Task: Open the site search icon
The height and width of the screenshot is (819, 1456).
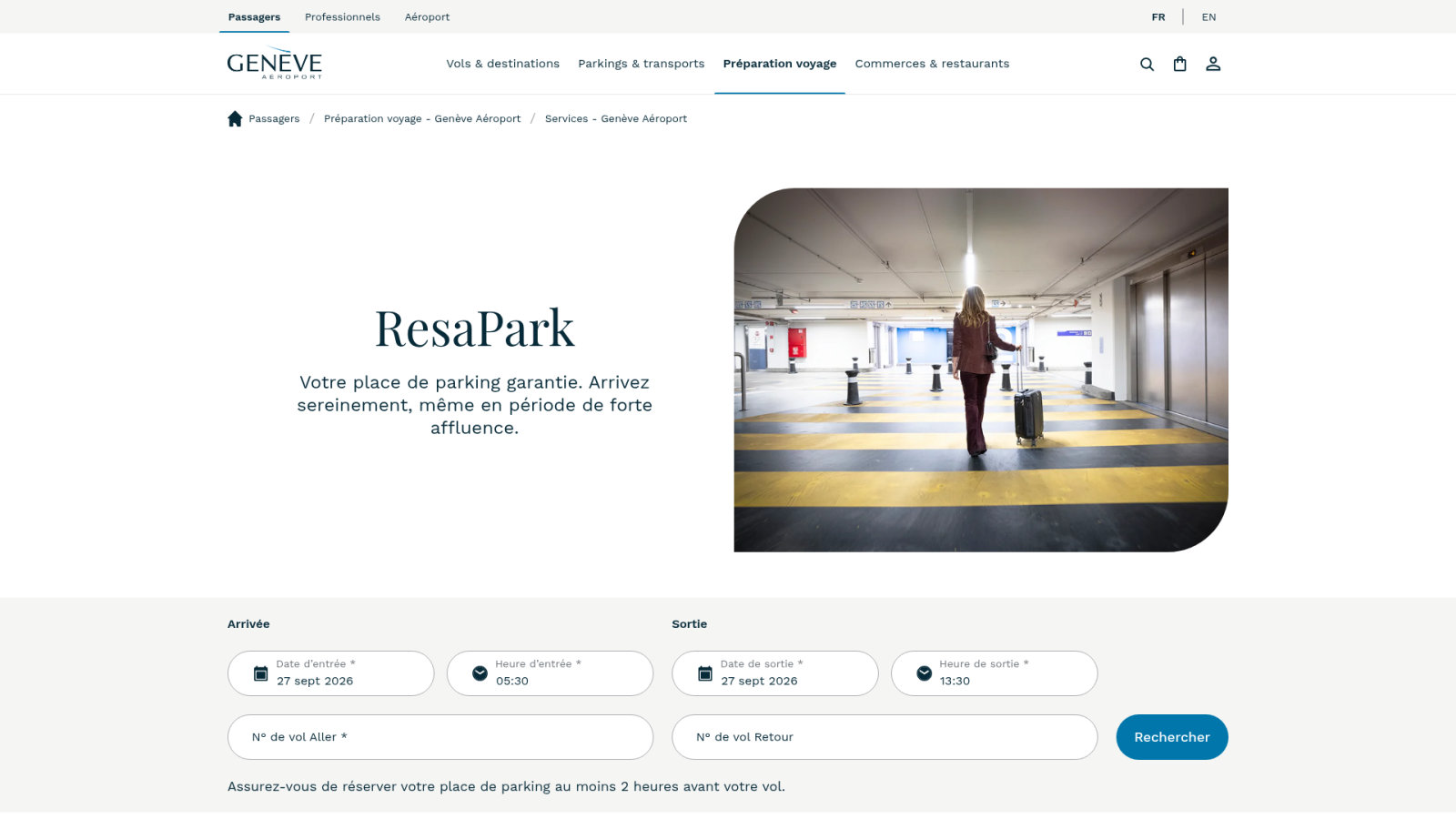Action: [1147, 64]
